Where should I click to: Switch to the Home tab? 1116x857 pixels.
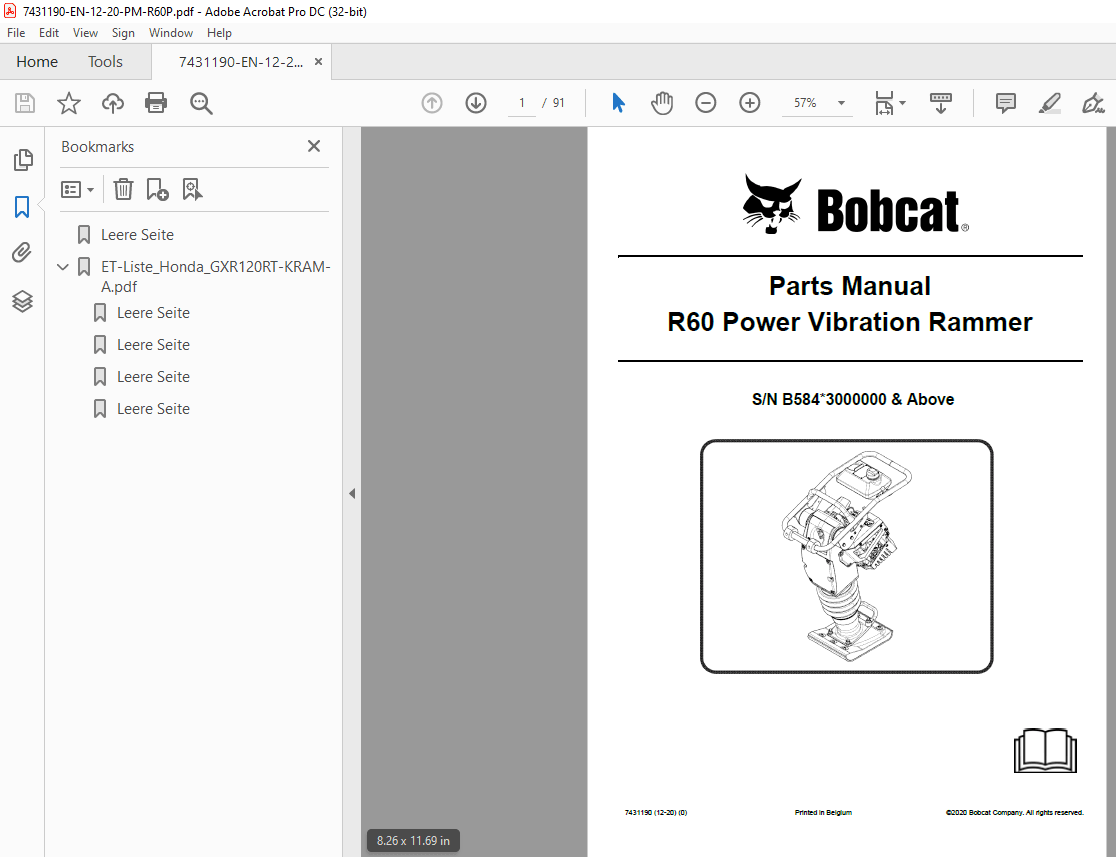pos(37,61)
